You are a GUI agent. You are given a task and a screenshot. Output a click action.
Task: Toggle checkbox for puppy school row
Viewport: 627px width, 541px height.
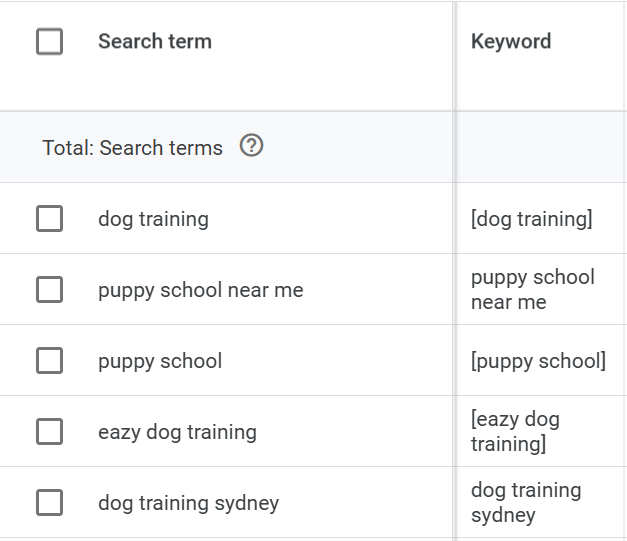49,361
